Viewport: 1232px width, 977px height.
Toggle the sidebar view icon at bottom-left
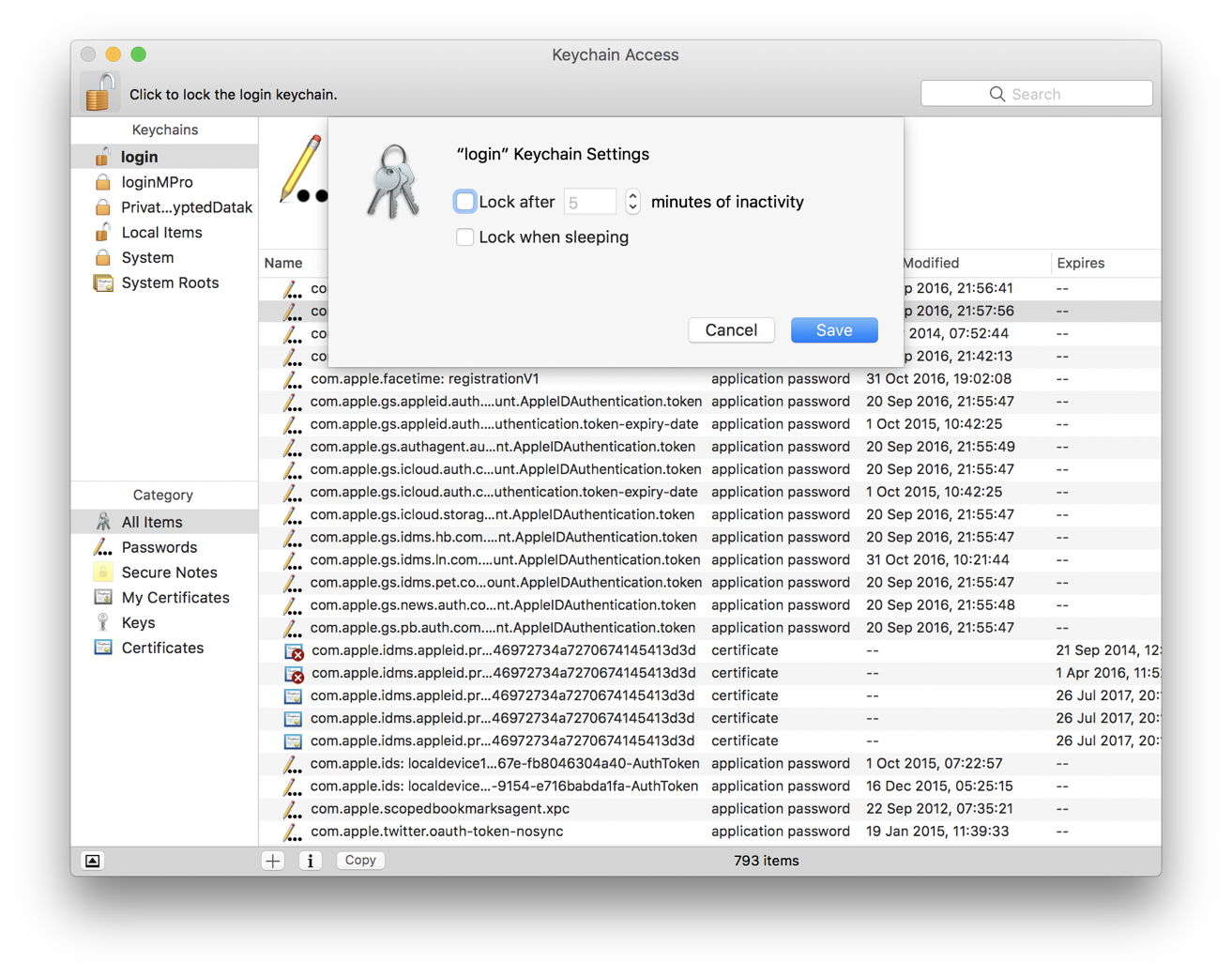(x=93, y=861)
